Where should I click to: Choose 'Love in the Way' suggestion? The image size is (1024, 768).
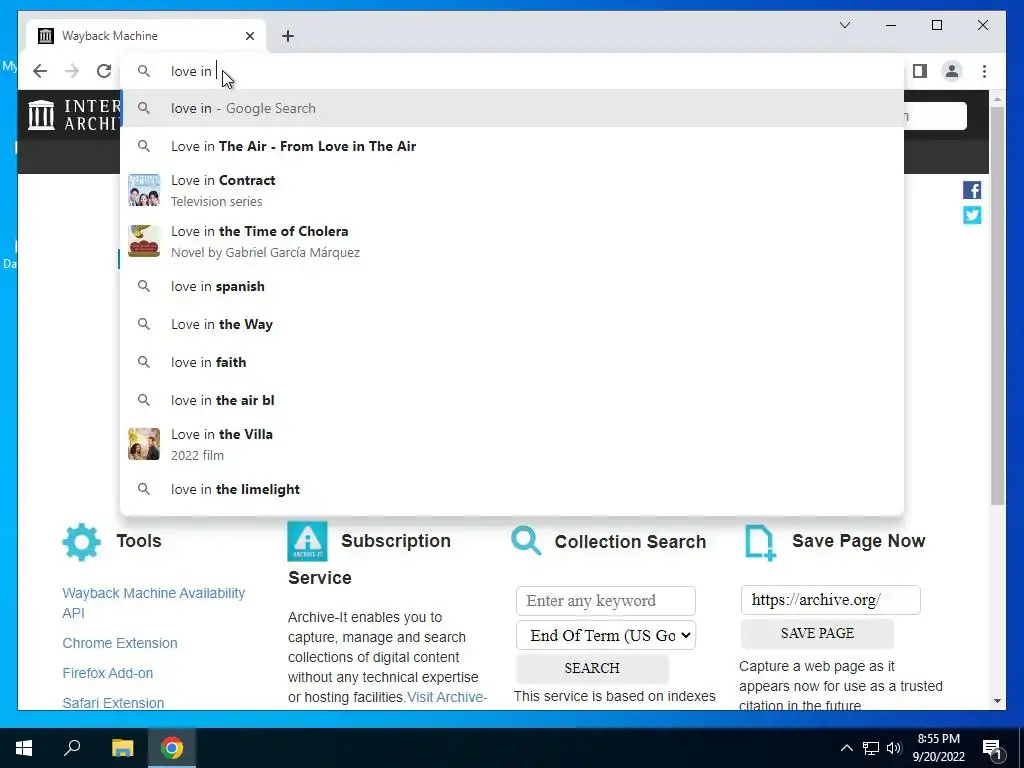tap(512, 324)
